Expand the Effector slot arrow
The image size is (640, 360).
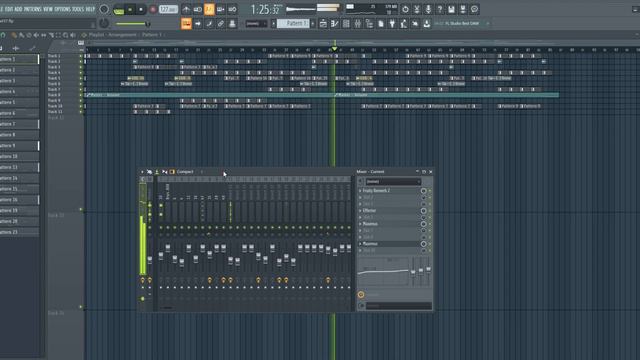point(360,211)
